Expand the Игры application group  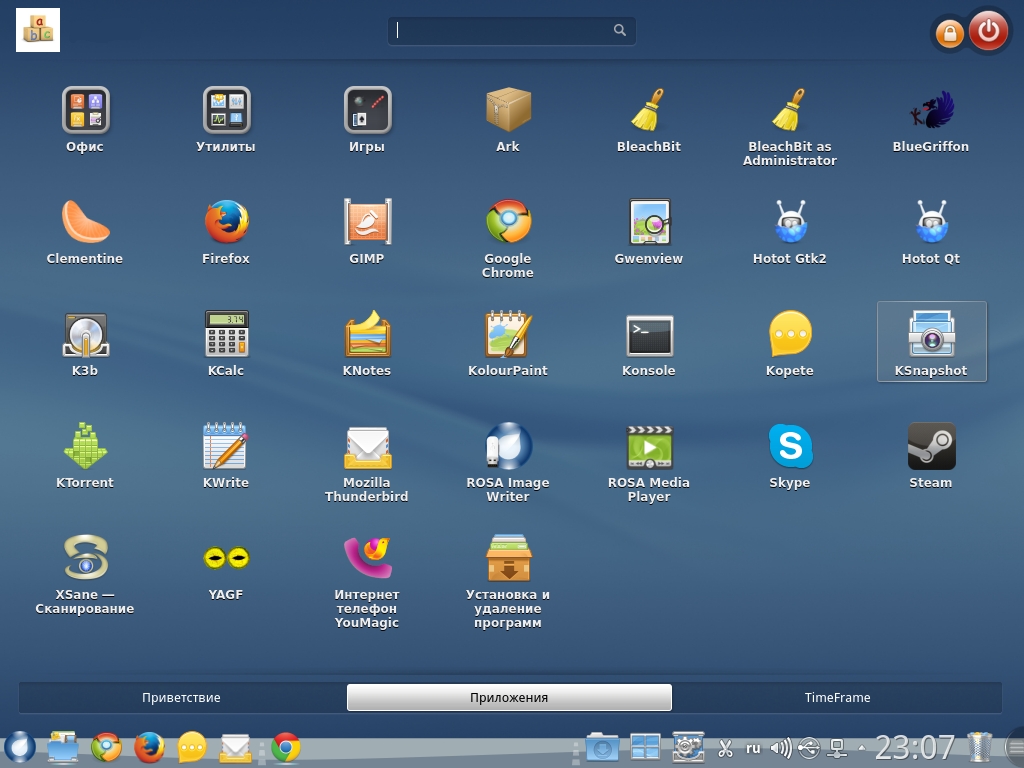tap(367, 112)
